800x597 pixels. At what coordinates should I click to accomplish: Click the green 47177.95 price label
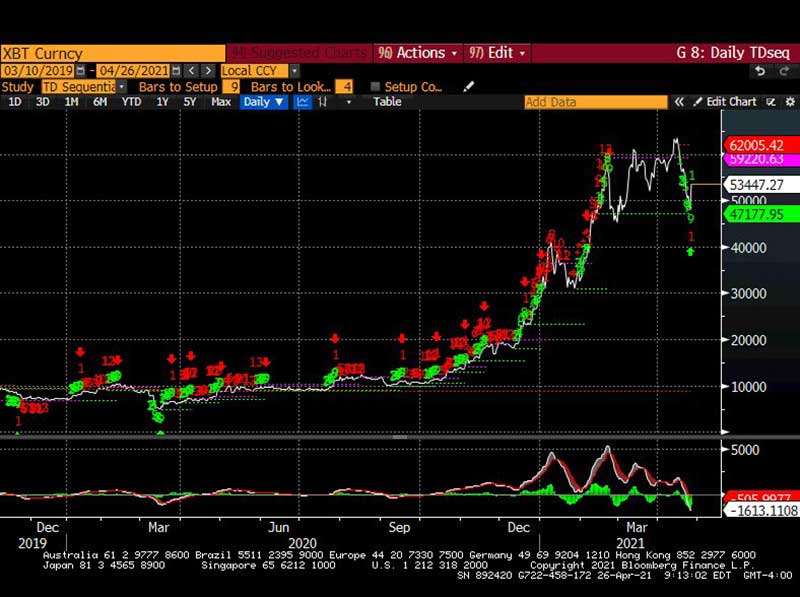761,214
